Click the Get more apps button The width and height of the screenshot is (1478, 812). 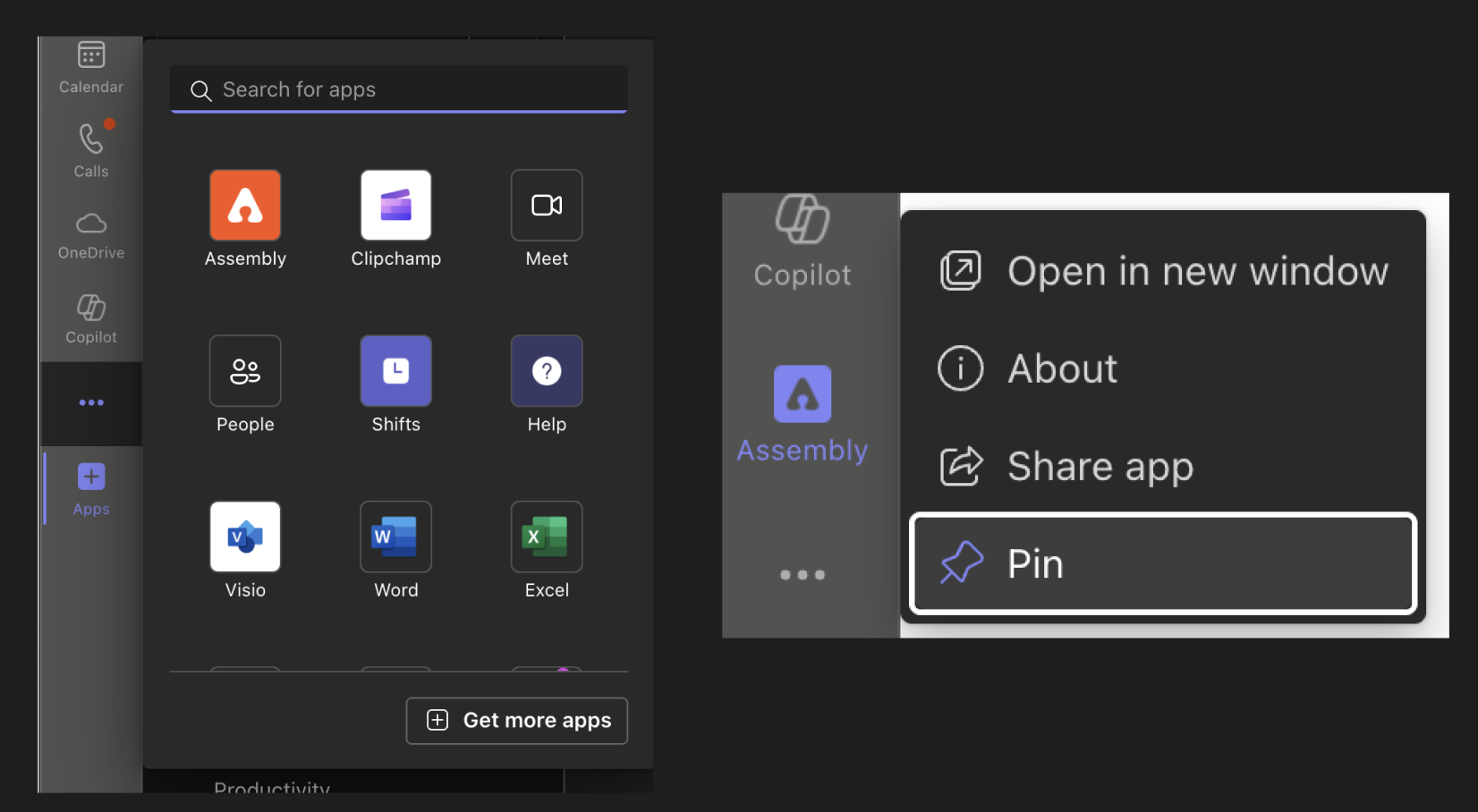click(517, 721)
